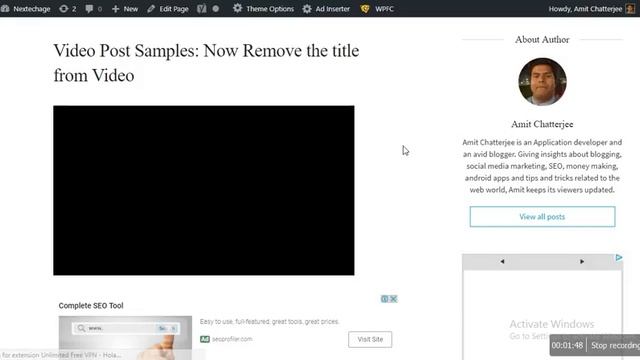Screen dimensions: 640x360
Task: Click the ad description text line
Action: (269, 322)
